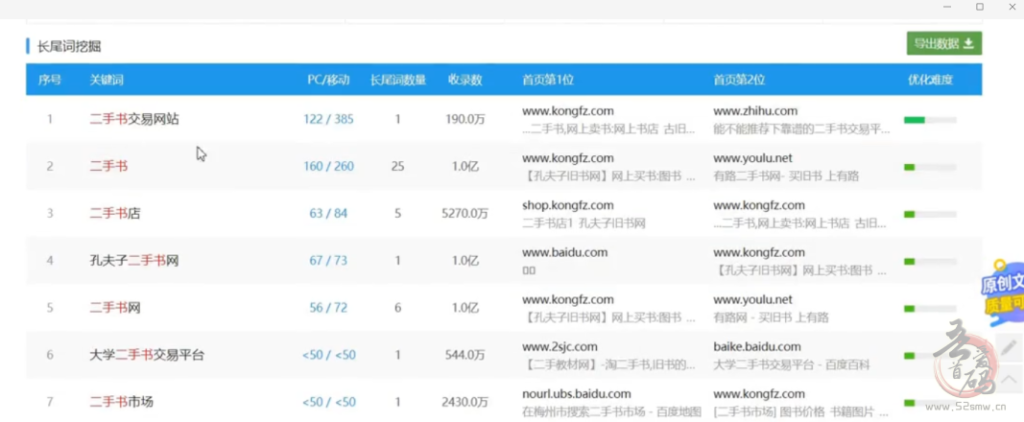Click <50 / <50 value for 二手书市场
The width and height of the screenshot is (1024, 422).
pos(328,402)
